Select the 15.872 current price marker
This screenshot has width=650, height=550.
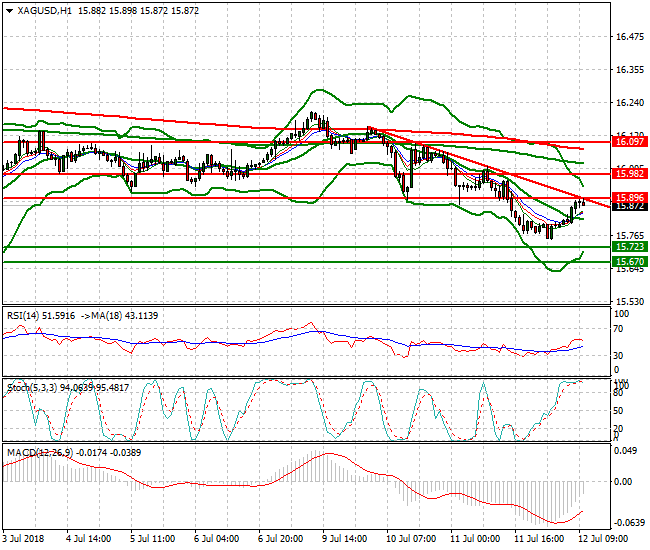pyautogui.click(x=627, y=206)
